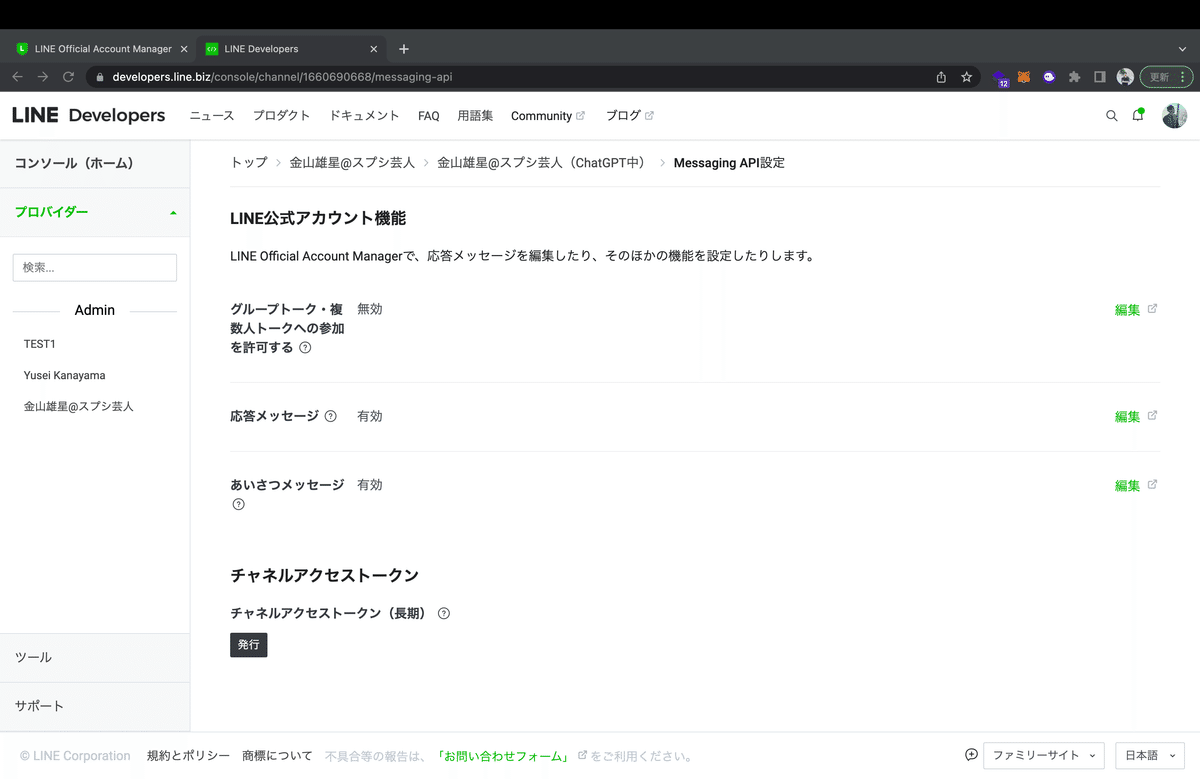Open the Chrome profile avatar
Screen dimensions: 1200x779
(1125, 77)
